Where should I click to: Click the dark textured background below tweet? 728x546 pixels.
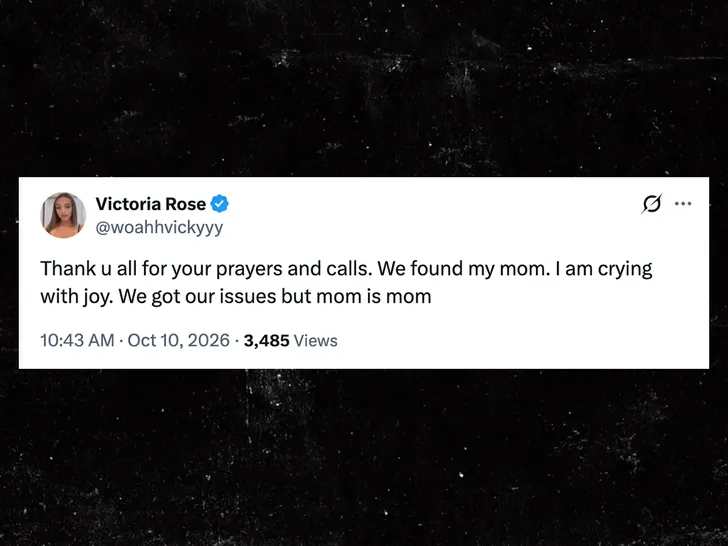(x=364, y=457)
